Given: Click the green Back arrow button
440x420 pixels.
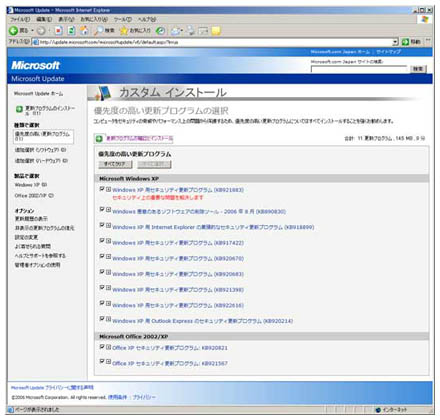Looking at the screenshot, I should [x=13, y=31].
